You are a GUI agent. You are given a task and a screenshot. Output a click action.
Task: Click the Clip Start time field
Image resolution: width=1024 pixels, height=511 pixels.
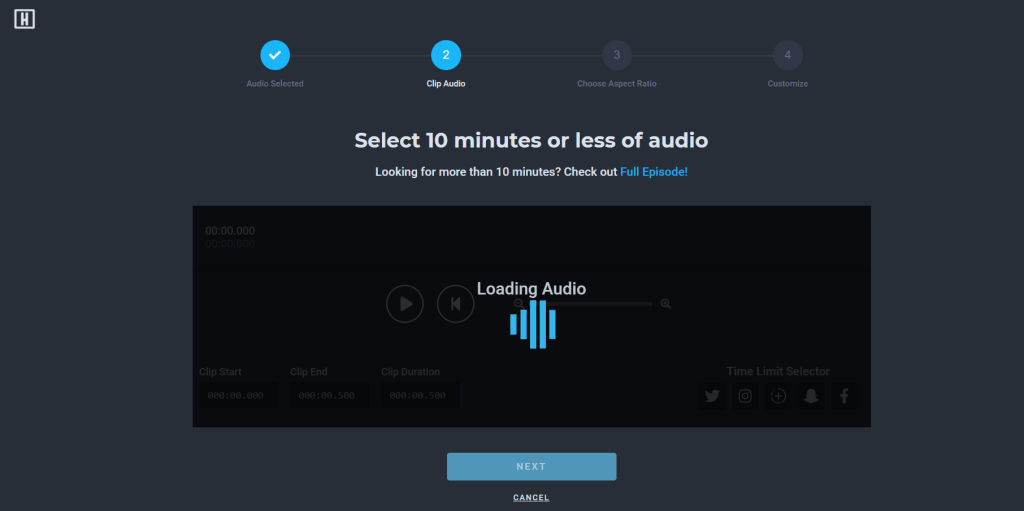coord(236,396)
